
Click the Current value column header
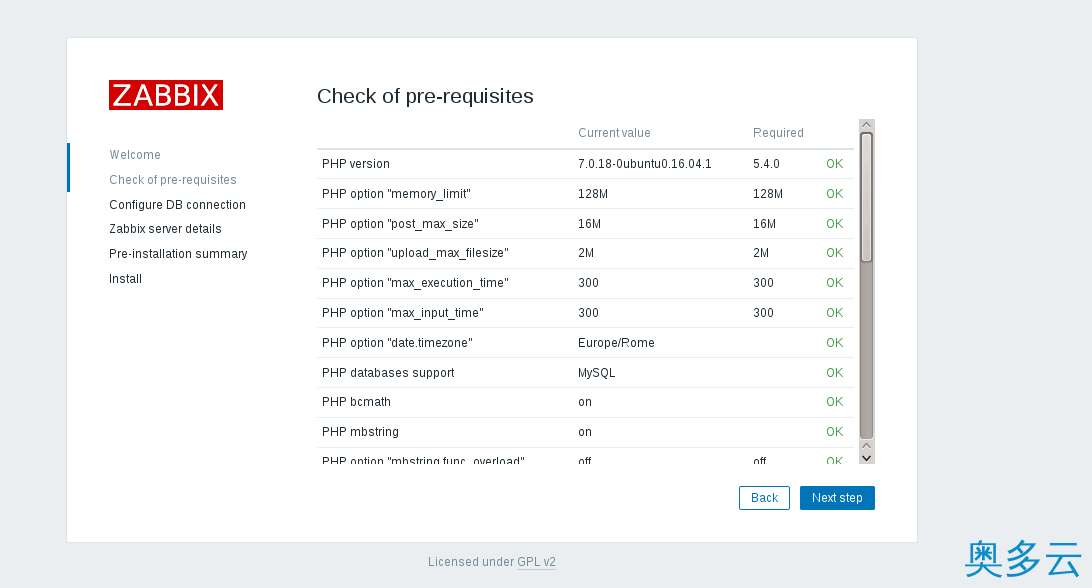(x=614, y=133)
